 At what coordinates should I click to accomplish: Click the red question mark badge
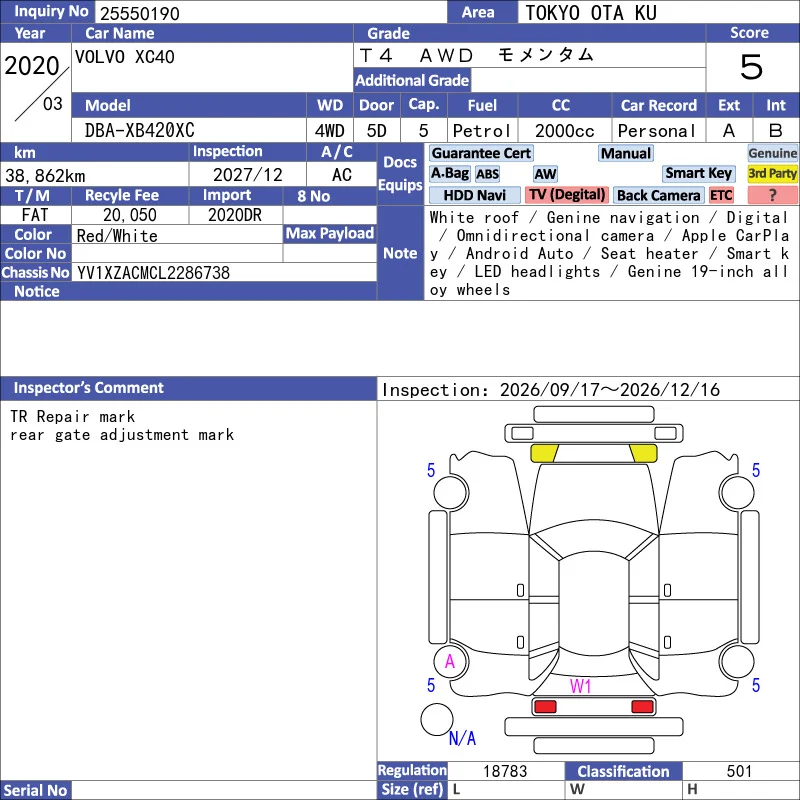[x=772, y=195]
